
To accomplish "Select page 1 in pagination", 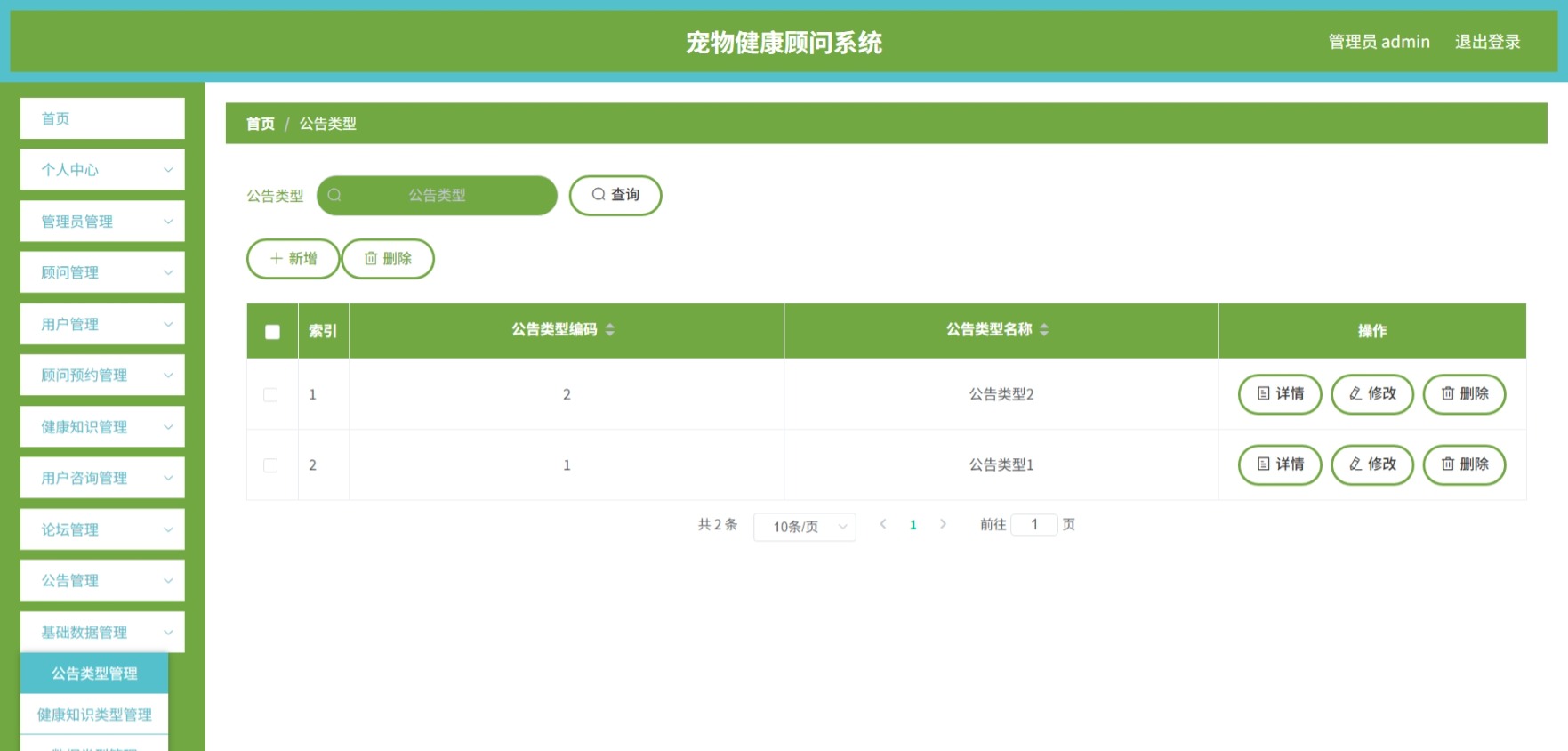I will (x=913, y=525).
